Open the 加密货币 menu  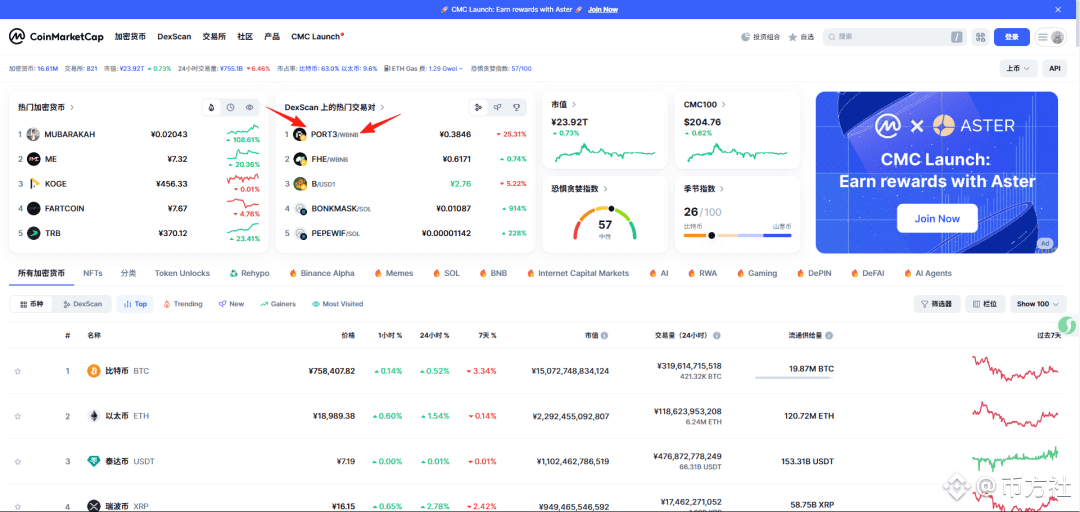pyautogui.click(x=130, y=37)
